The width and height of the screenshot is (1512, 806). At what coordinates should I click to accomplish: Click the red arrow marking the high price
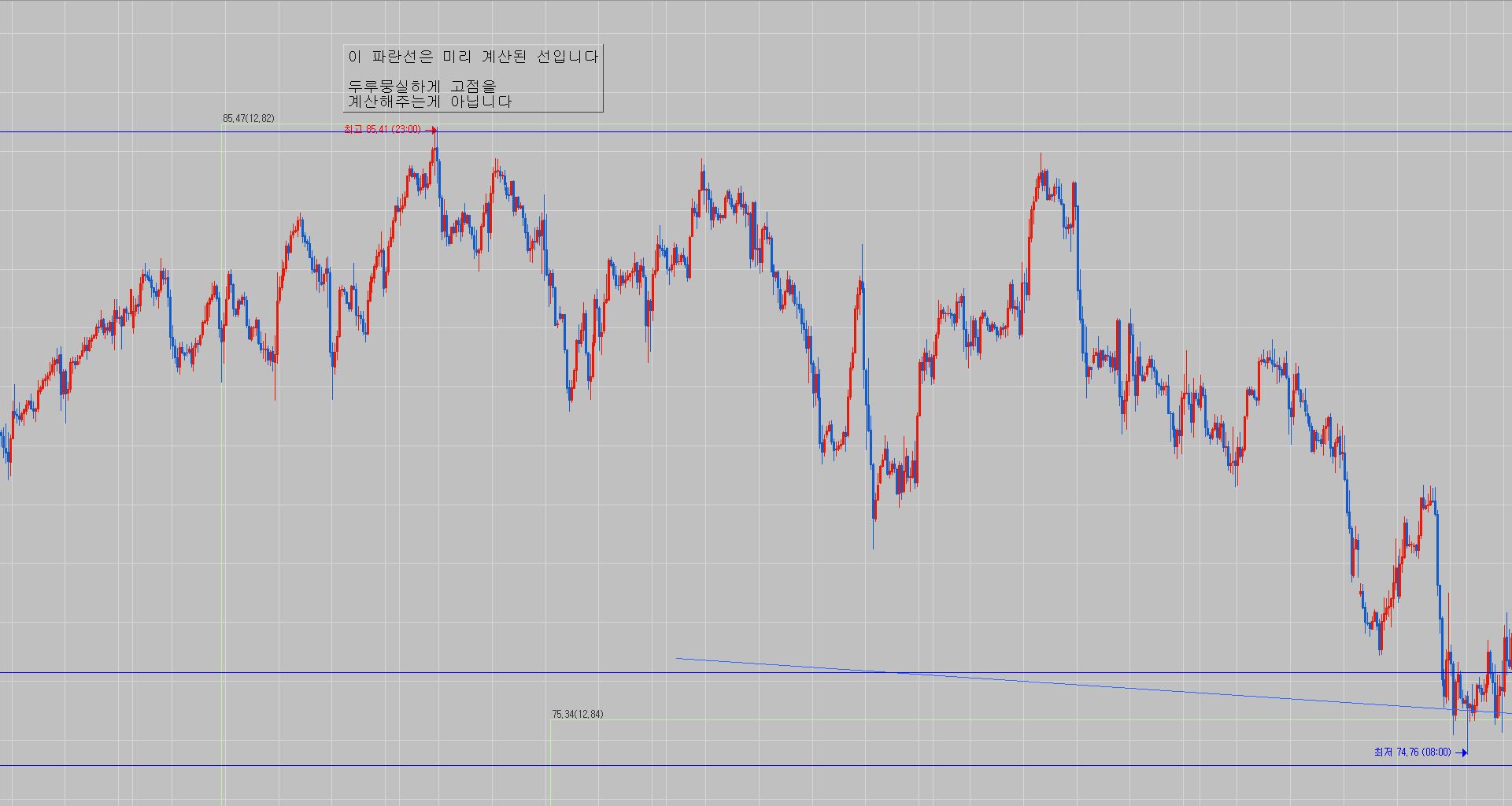click(x=433, y=130)
